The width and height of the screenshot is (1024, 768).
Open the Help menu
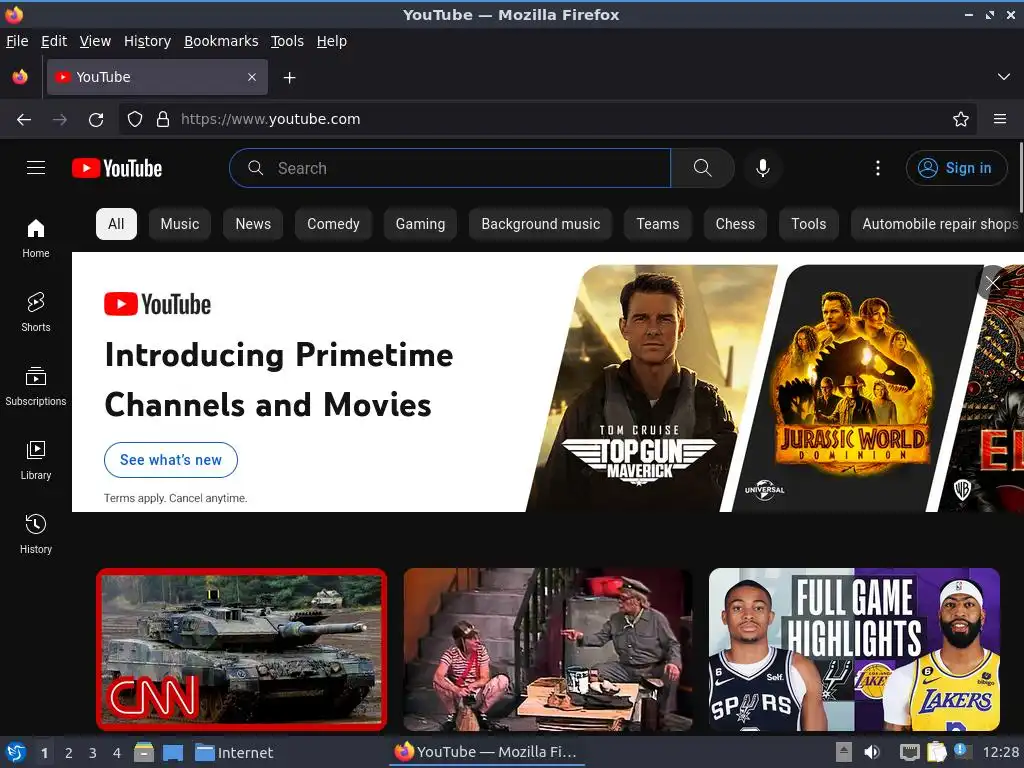click(332, 41)
